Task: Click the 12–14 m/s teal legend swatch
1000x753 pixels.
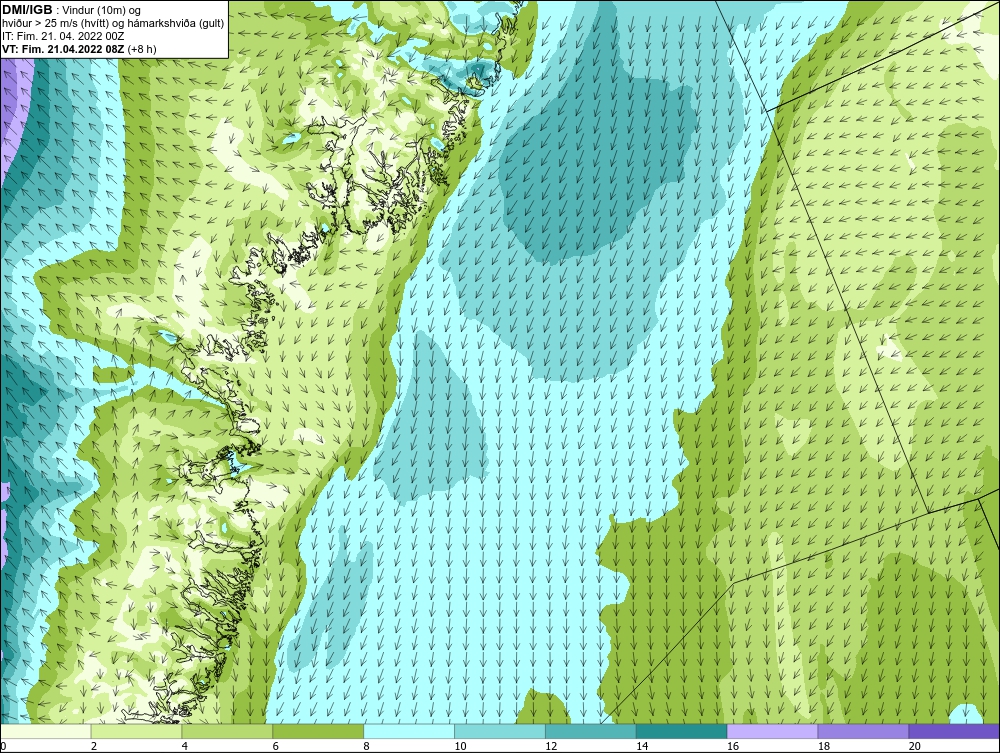Action: (x=591, y=731)
